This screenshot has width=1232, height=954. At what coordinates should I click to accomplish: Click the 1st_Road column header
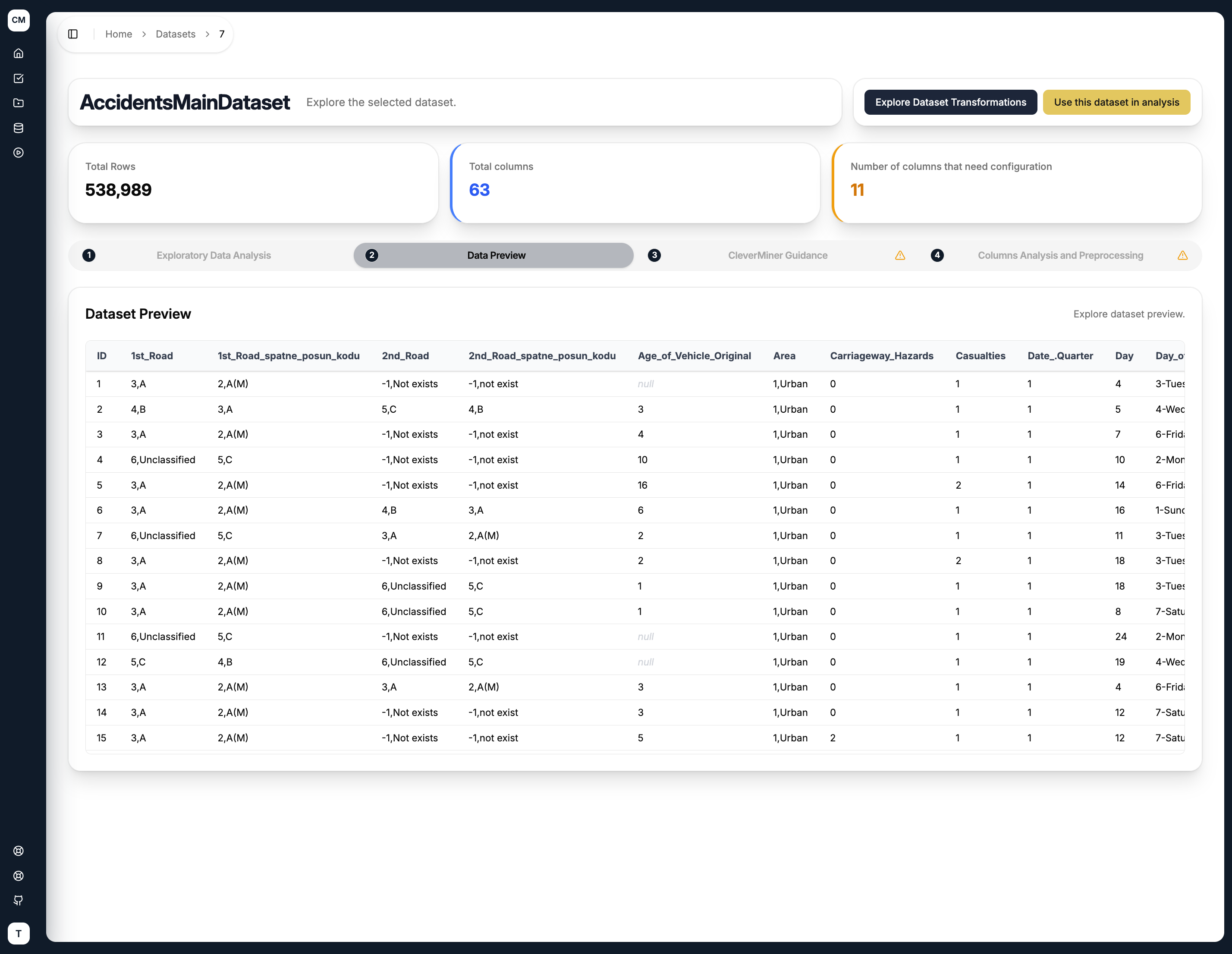pos(152,356)
